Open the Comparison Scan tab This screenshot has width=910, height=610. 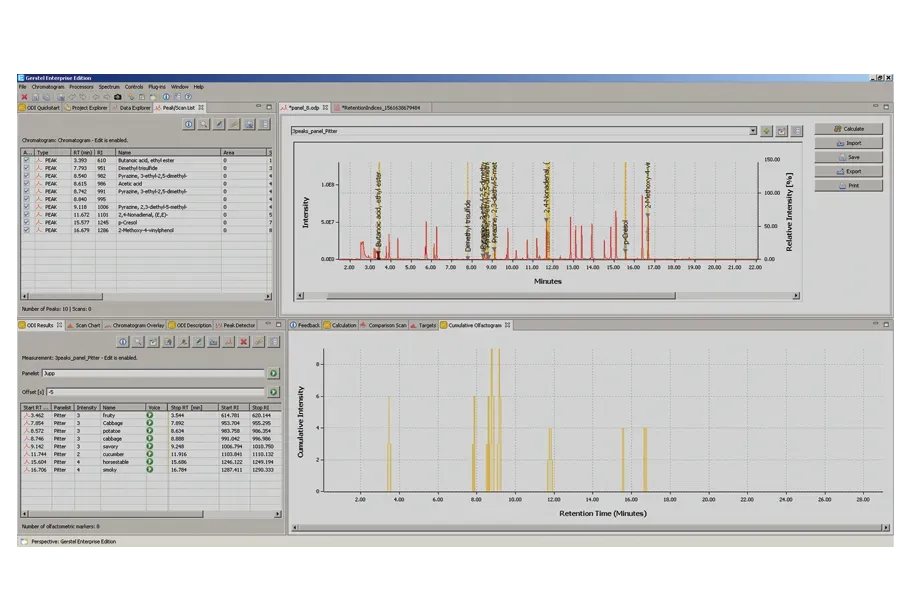pyautogui.click(x=387, y=325)
